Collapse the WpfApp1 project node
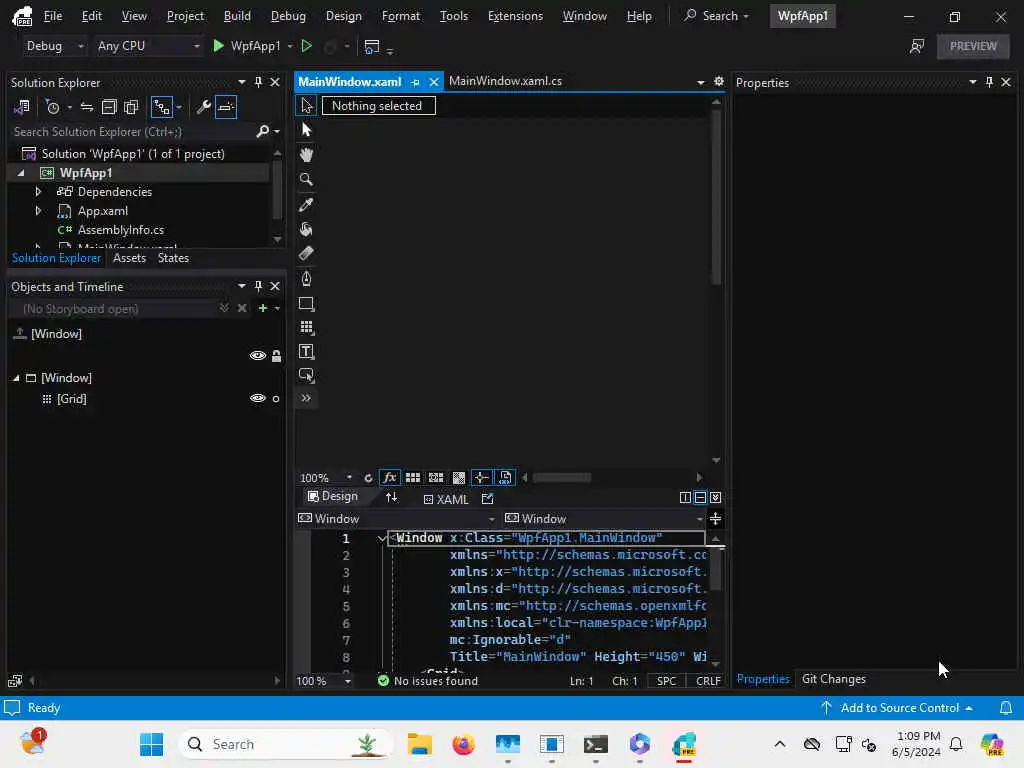This screenshot has width=1024, height=768. click(x=21, y=173)
